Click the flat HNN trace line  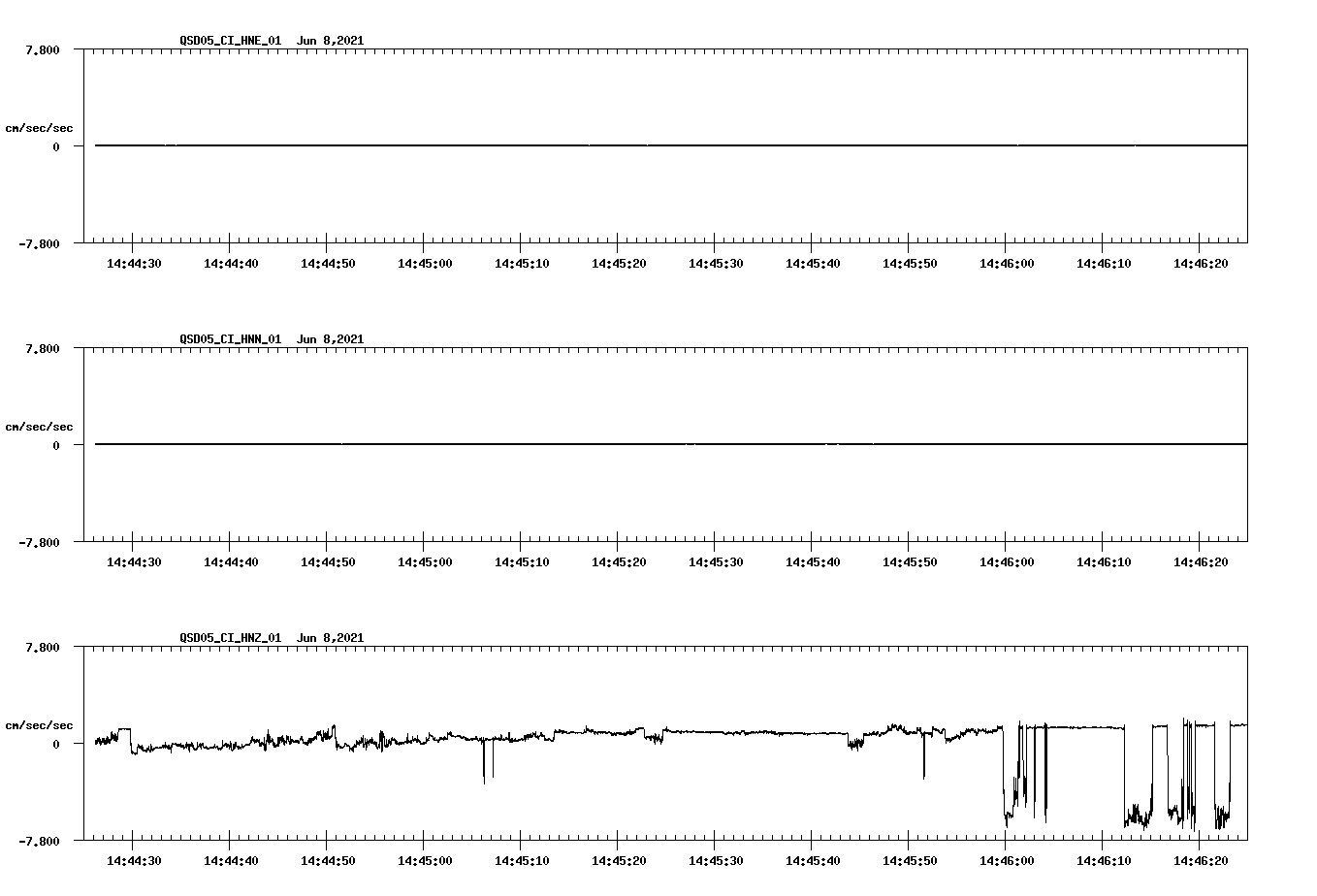tap(671, 444)
